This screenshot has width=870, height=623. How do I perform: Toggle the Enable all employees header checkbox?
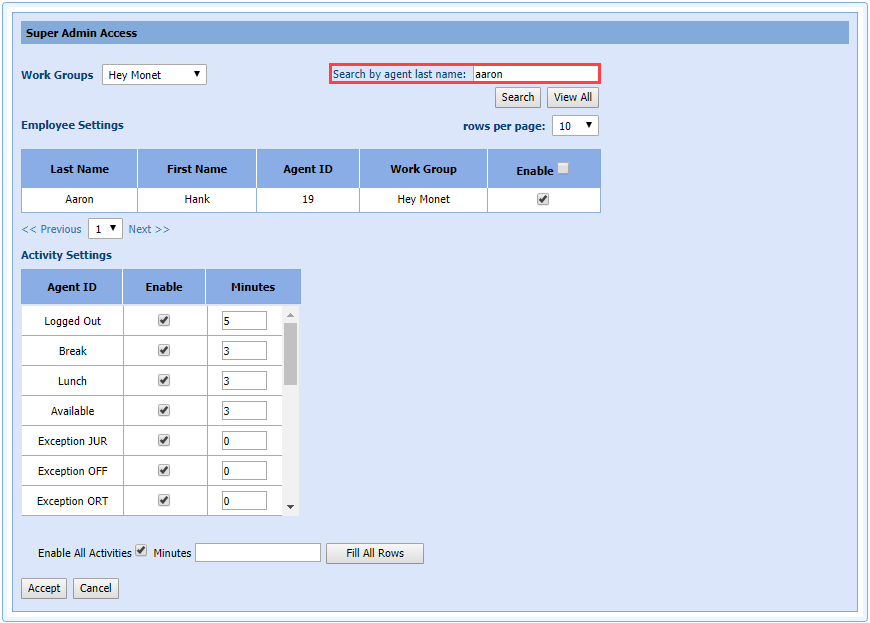(x=563, y=169)
